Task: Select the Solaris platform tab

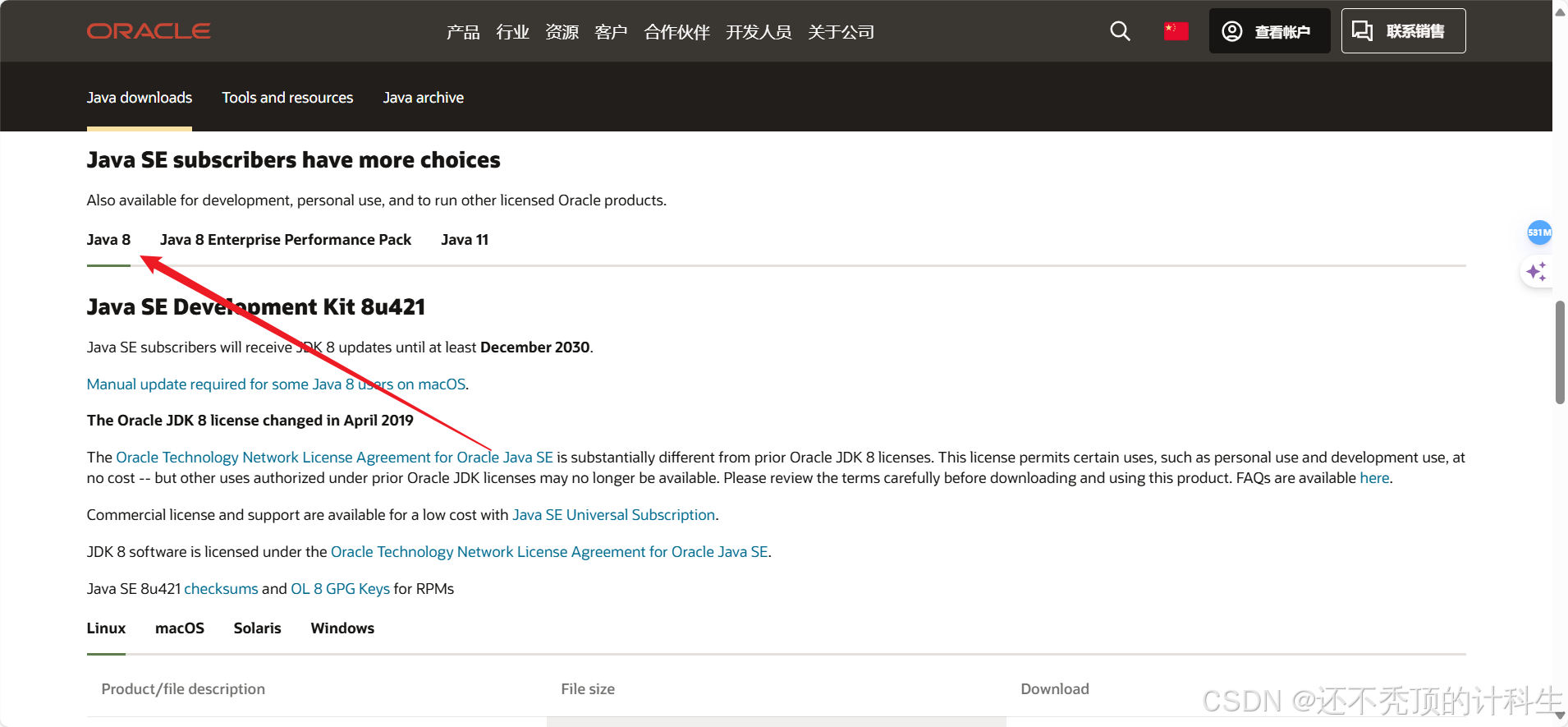Action: tap(257, 628)
